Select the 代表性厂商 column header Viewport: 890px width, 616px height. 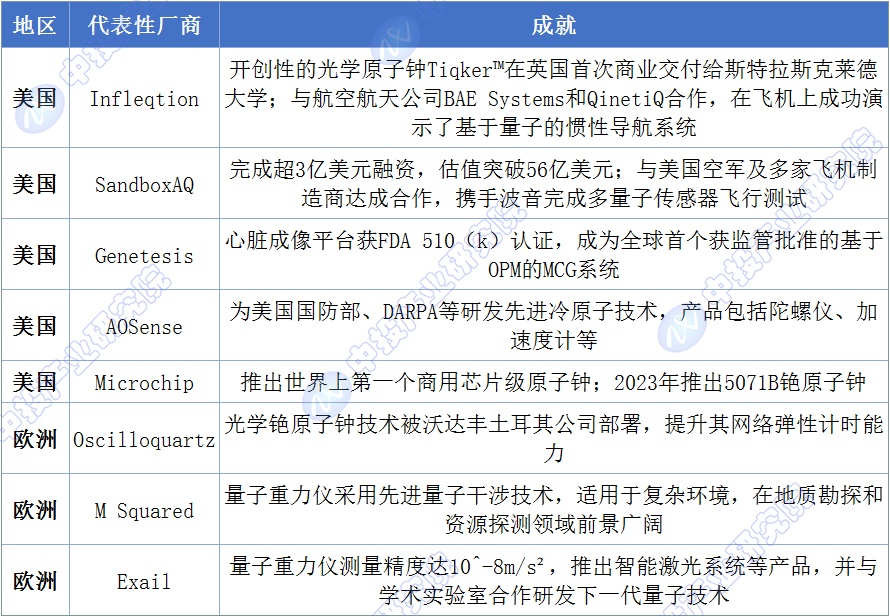tap(144, 25)
